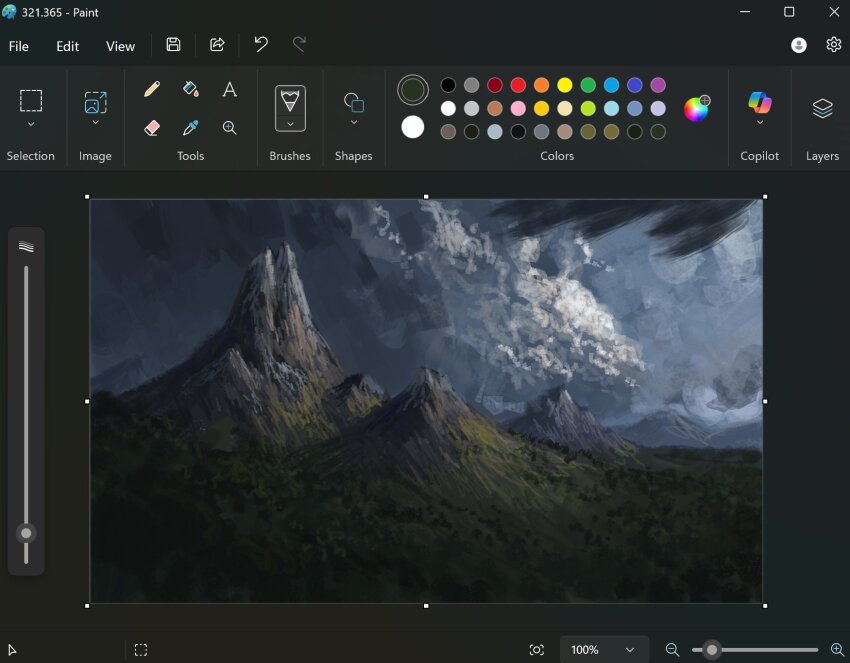The image size is (850, 663).
Task: Undo the last action
Action: 261,45
